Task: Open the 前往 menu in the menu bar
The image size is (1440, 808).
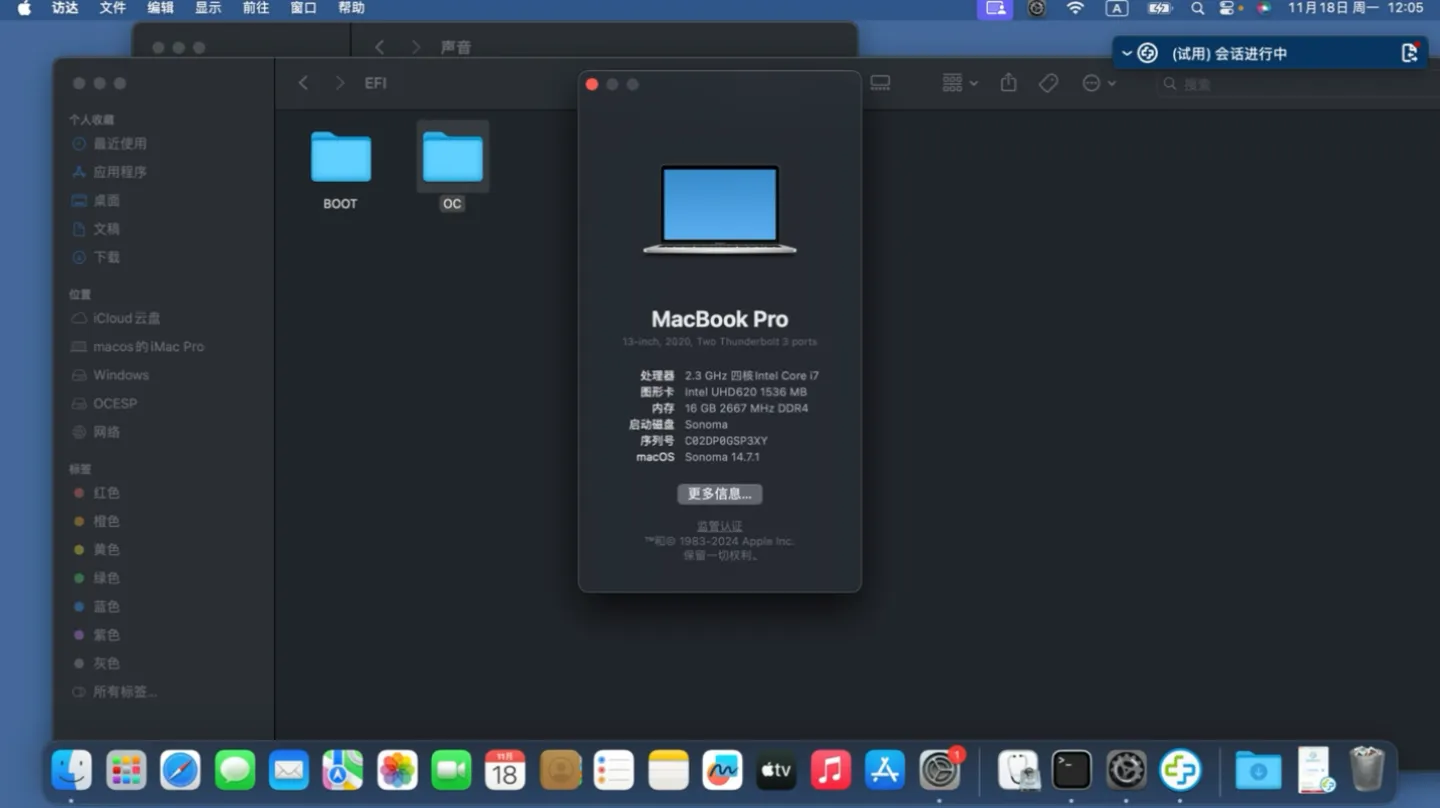Action: pos(254,9)
